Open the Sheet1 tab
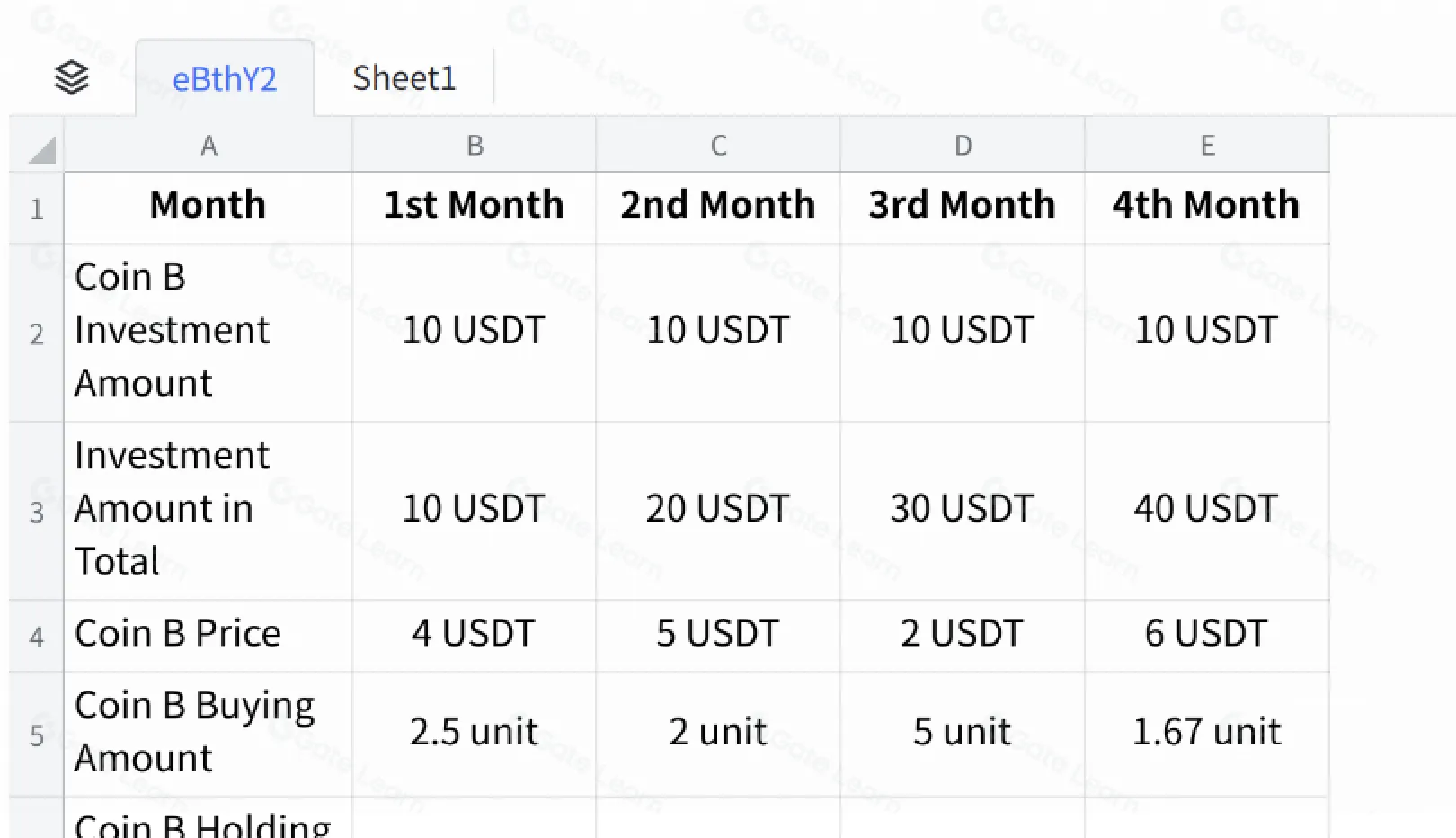This screenshot has height=838, width=1456. 404,78
